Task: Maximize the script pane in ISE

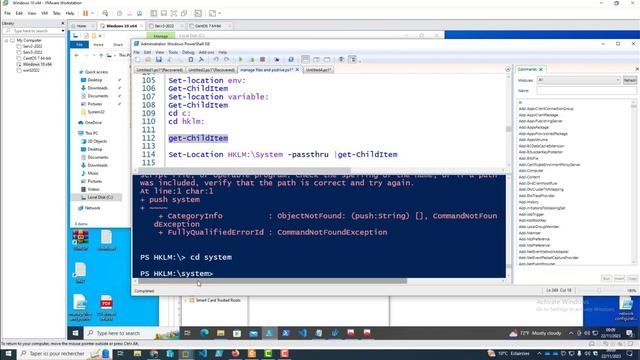Action: 327,60
